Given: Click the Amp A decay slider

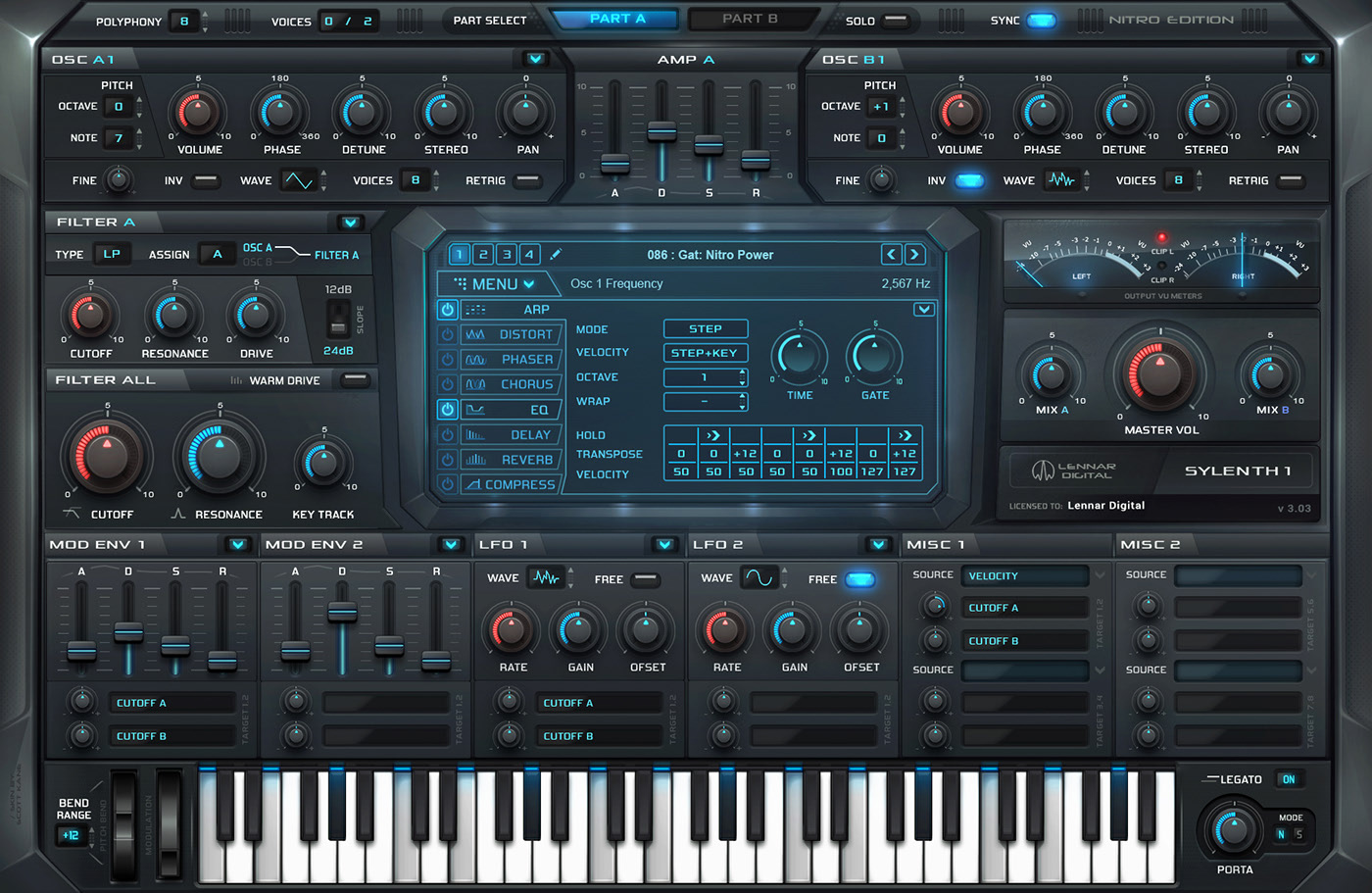Looking at the screenshot, I should coord(661,131).
